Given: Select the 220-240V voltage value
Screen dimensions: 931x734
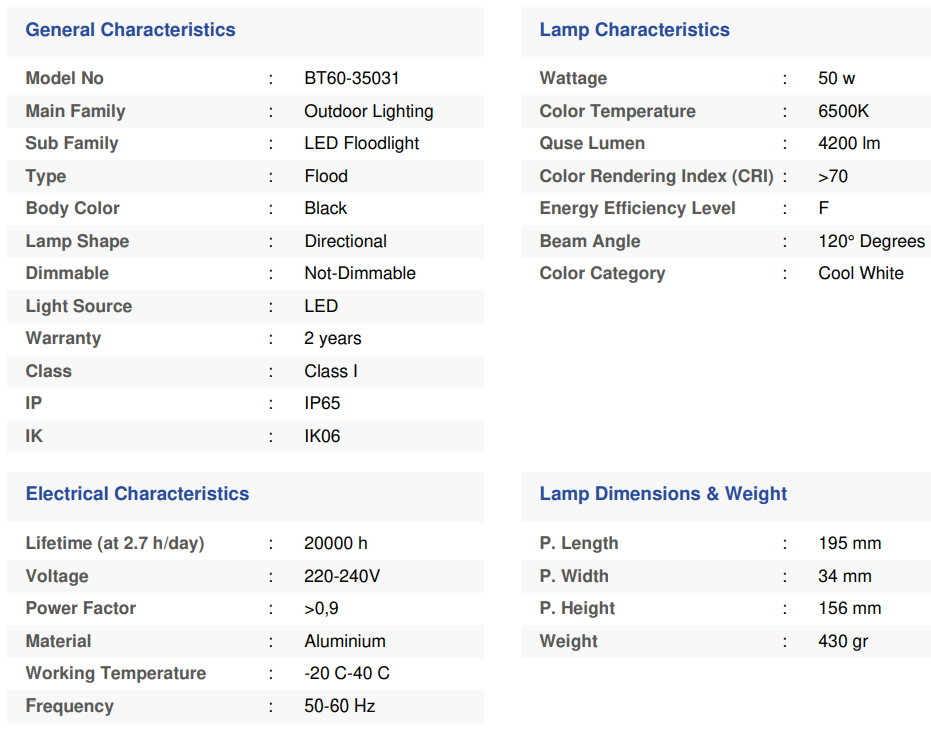Looking at the screenshot, I should (342, 576).
